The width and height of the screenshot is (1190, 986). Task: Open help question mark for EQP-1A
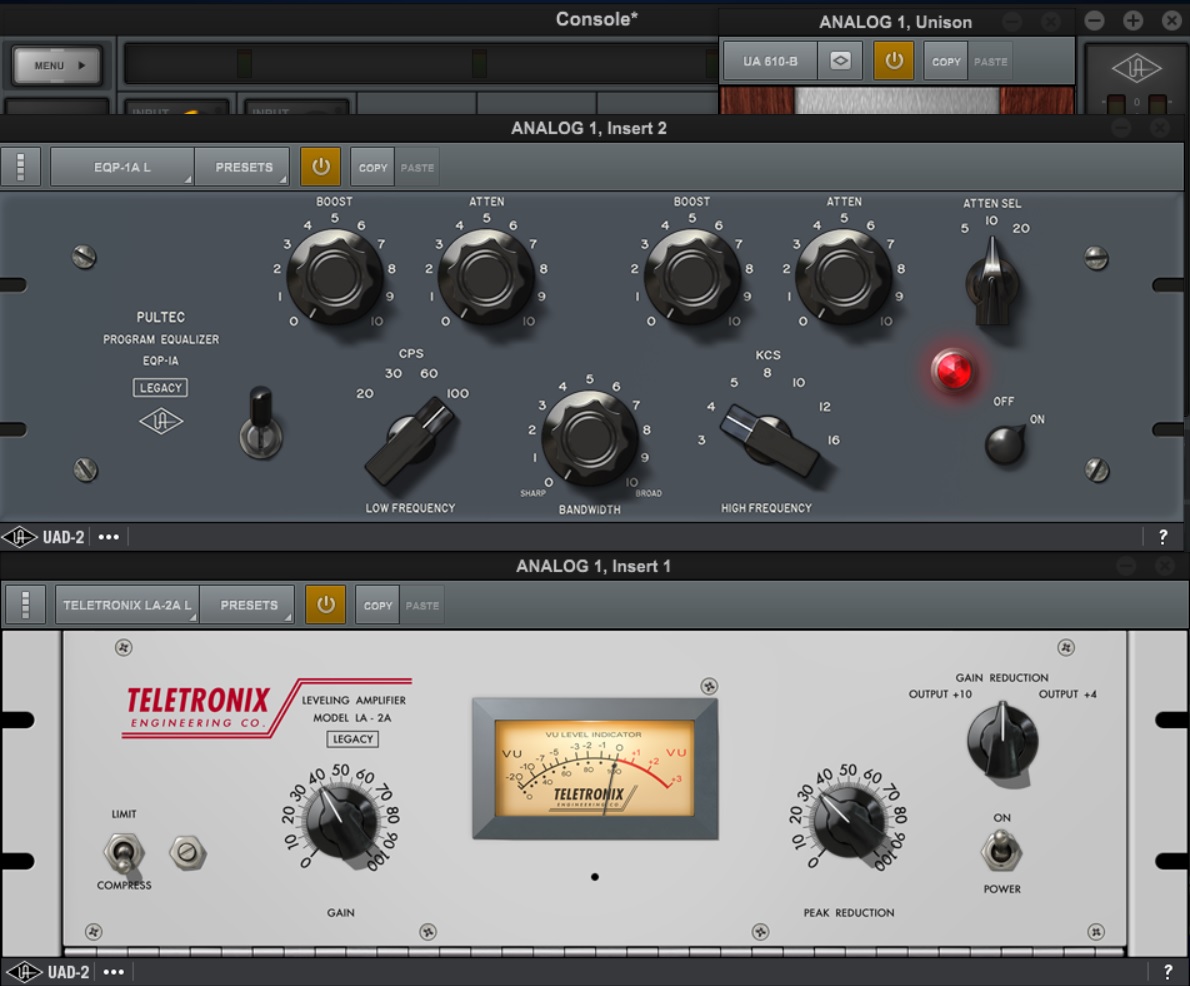coord(1163,537)
